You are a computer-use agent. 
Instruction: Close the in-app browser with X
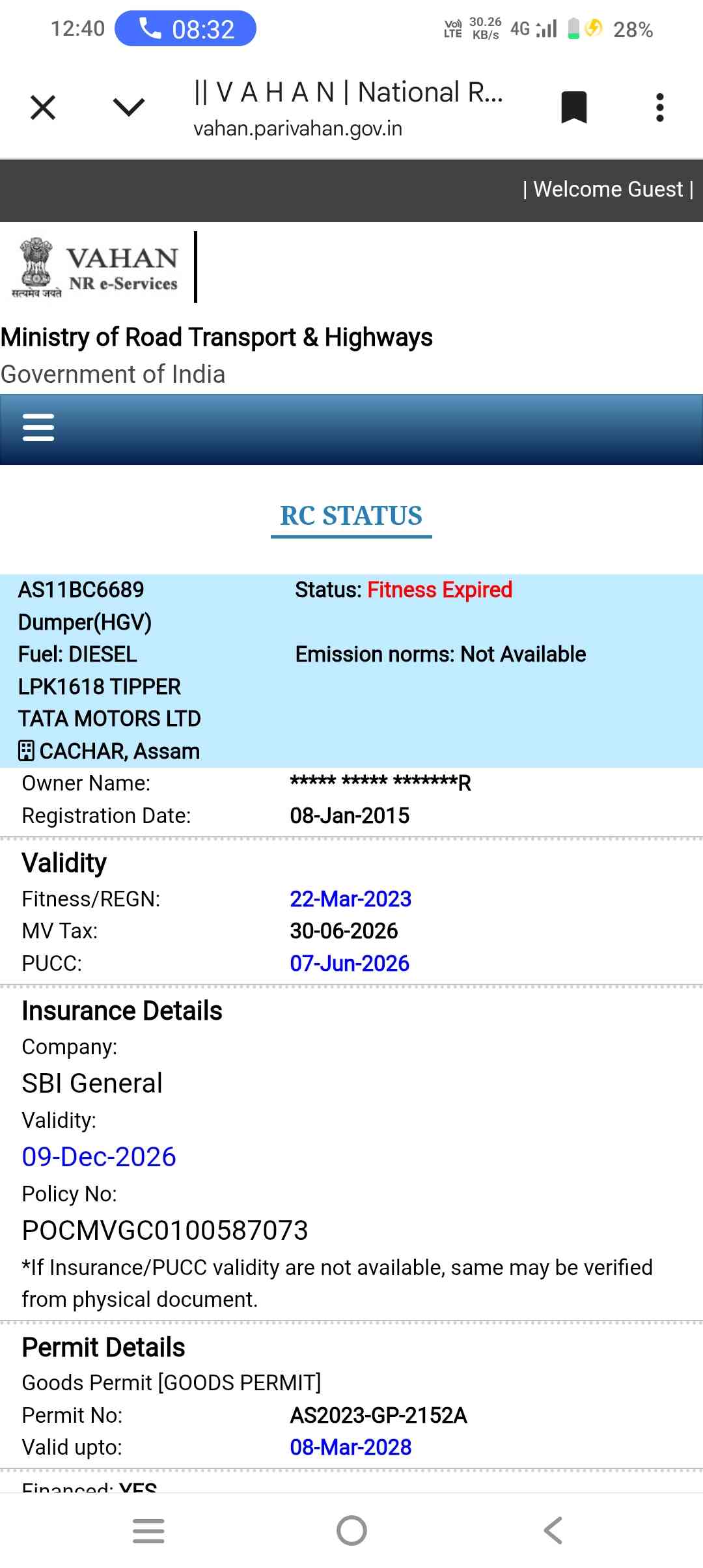(43, 107)
